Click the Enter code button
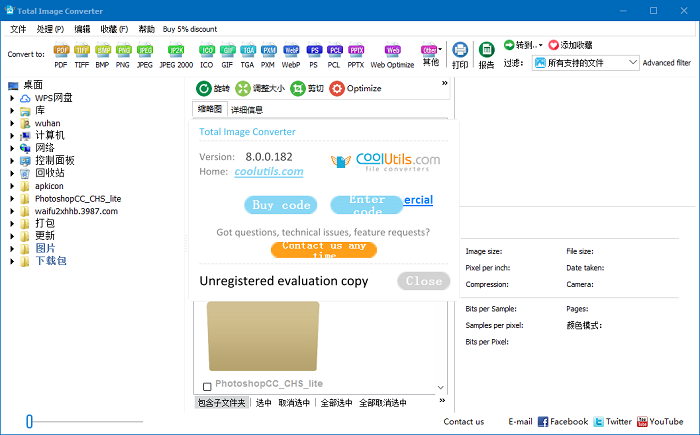Screen dimensions: 700x435 367,205
